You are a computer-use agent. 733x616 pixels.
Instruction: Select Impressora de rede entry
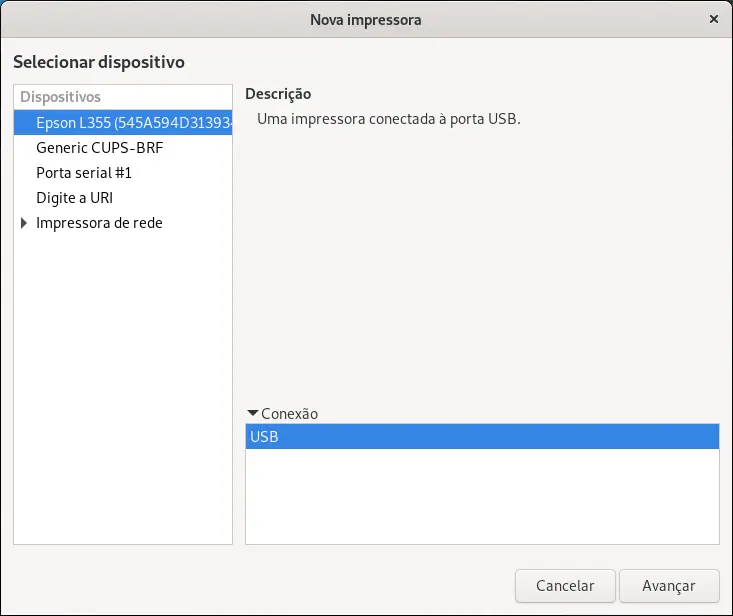click(123, 223)
